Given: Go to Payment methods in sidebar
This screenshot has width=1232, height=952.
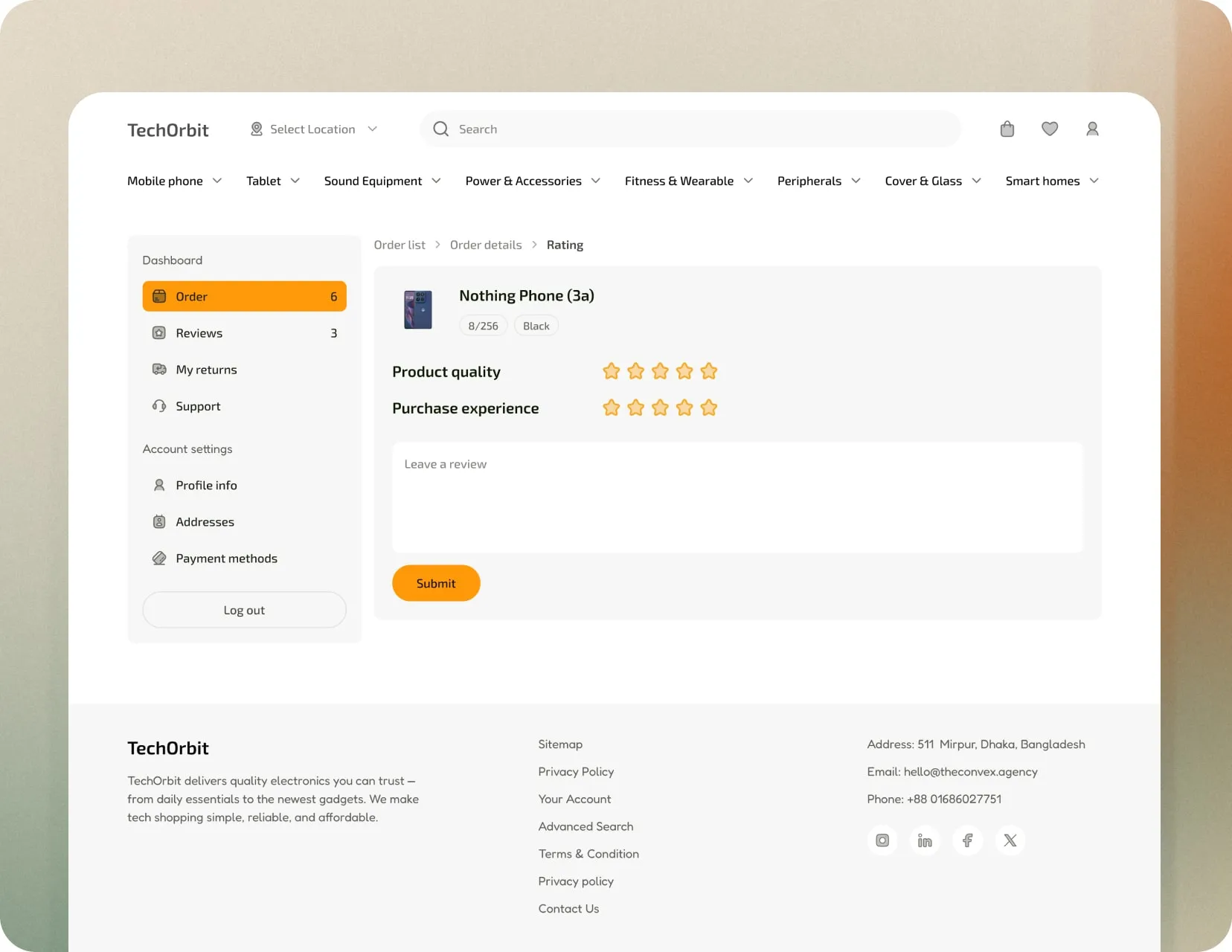Looking at the screenshot, I should (226, 559).
